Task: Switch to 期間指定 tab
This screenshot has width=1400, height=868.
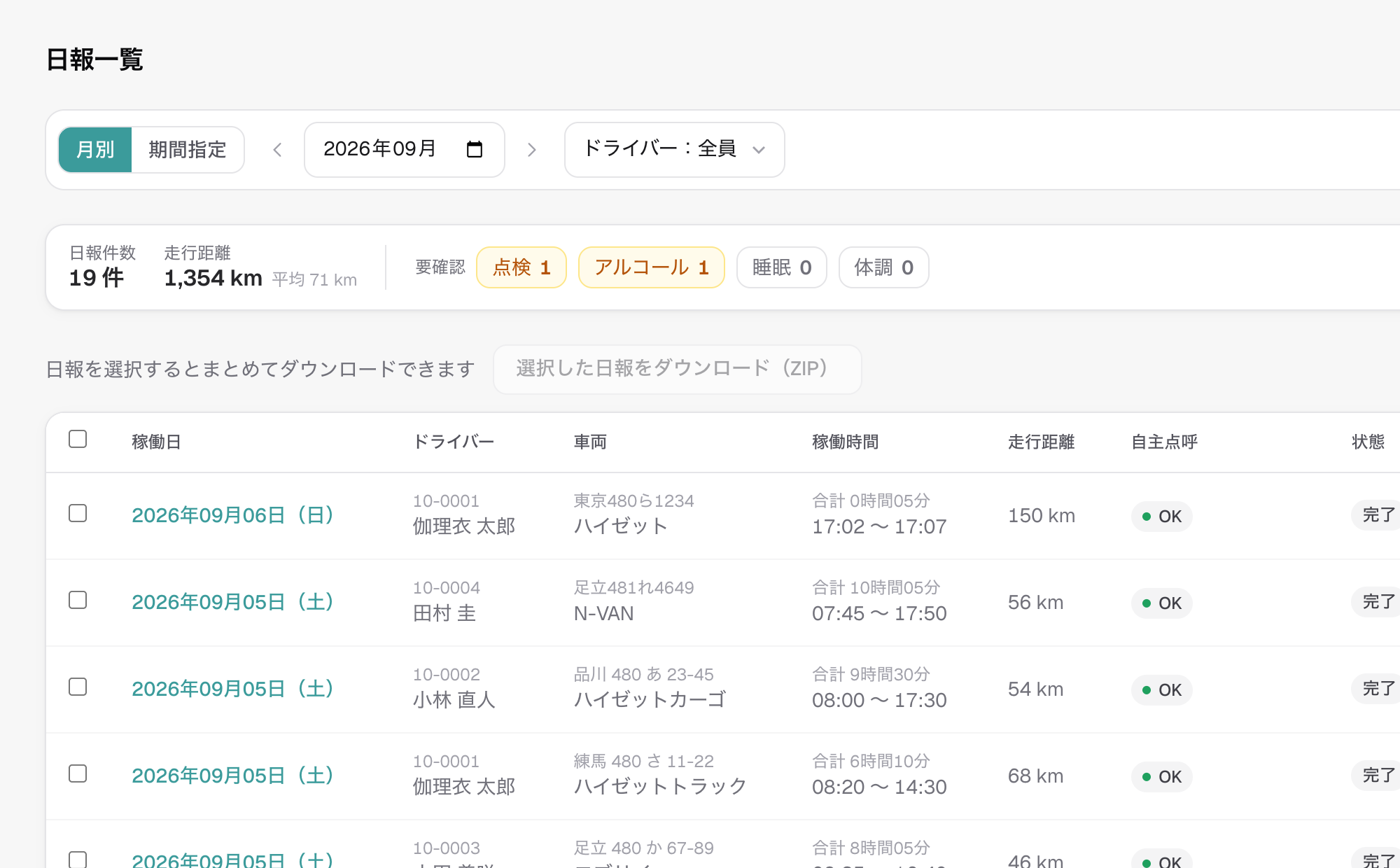Action: point(188,150)
